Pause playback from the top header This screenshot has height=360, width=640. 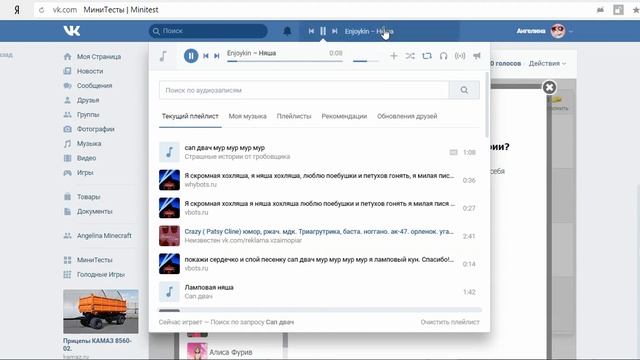click(323, 31)
